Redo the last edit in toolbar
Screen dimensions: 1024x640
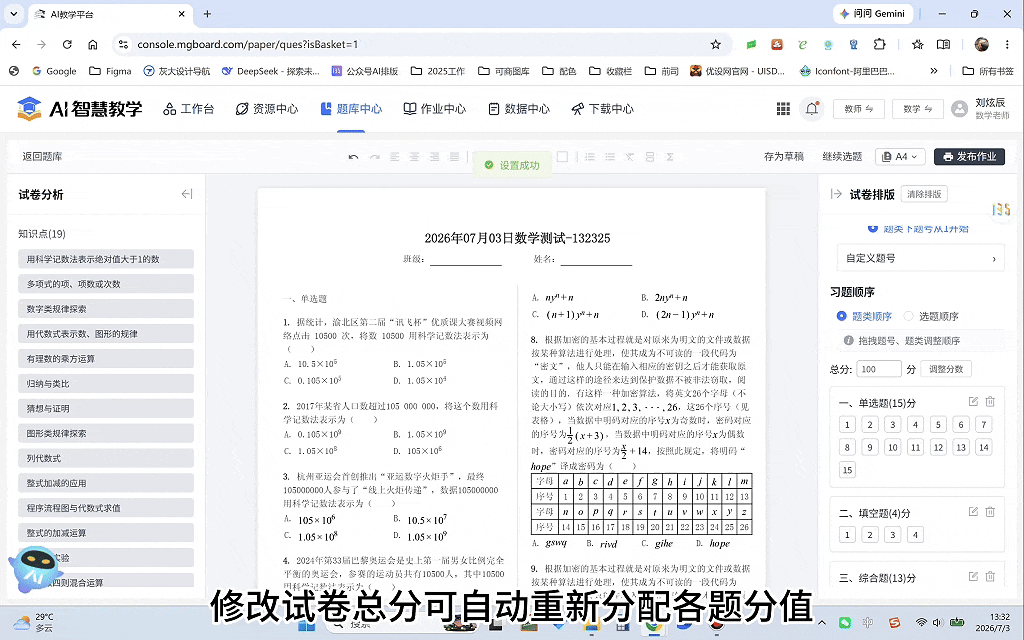[374, 157]
